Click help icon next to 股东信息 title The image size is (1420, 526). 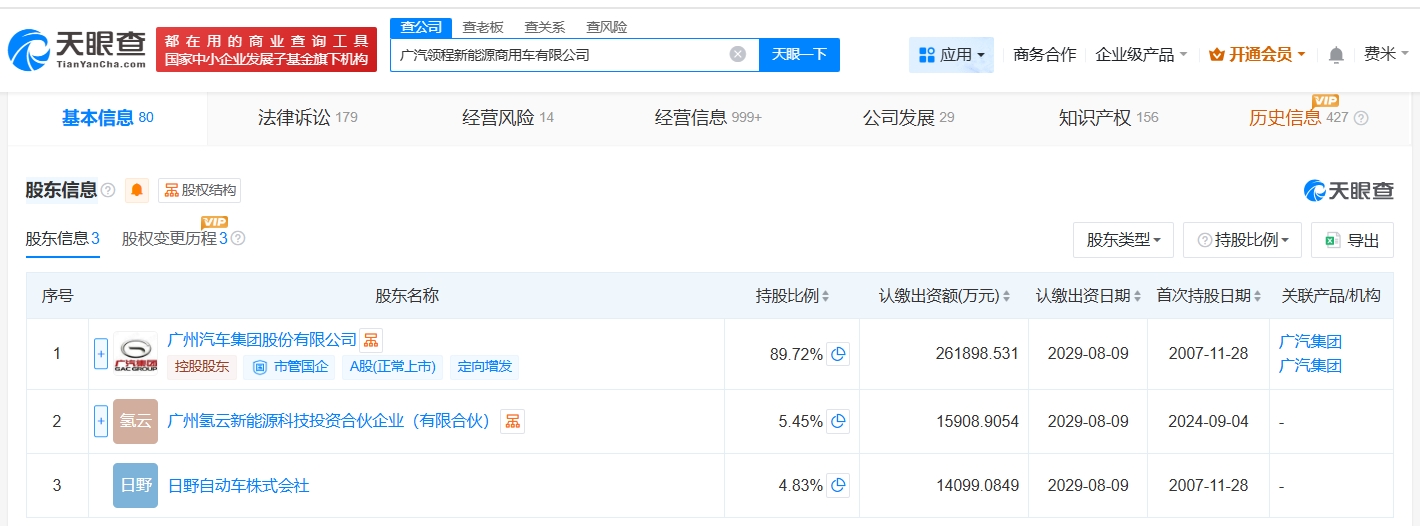pos(108,190)
